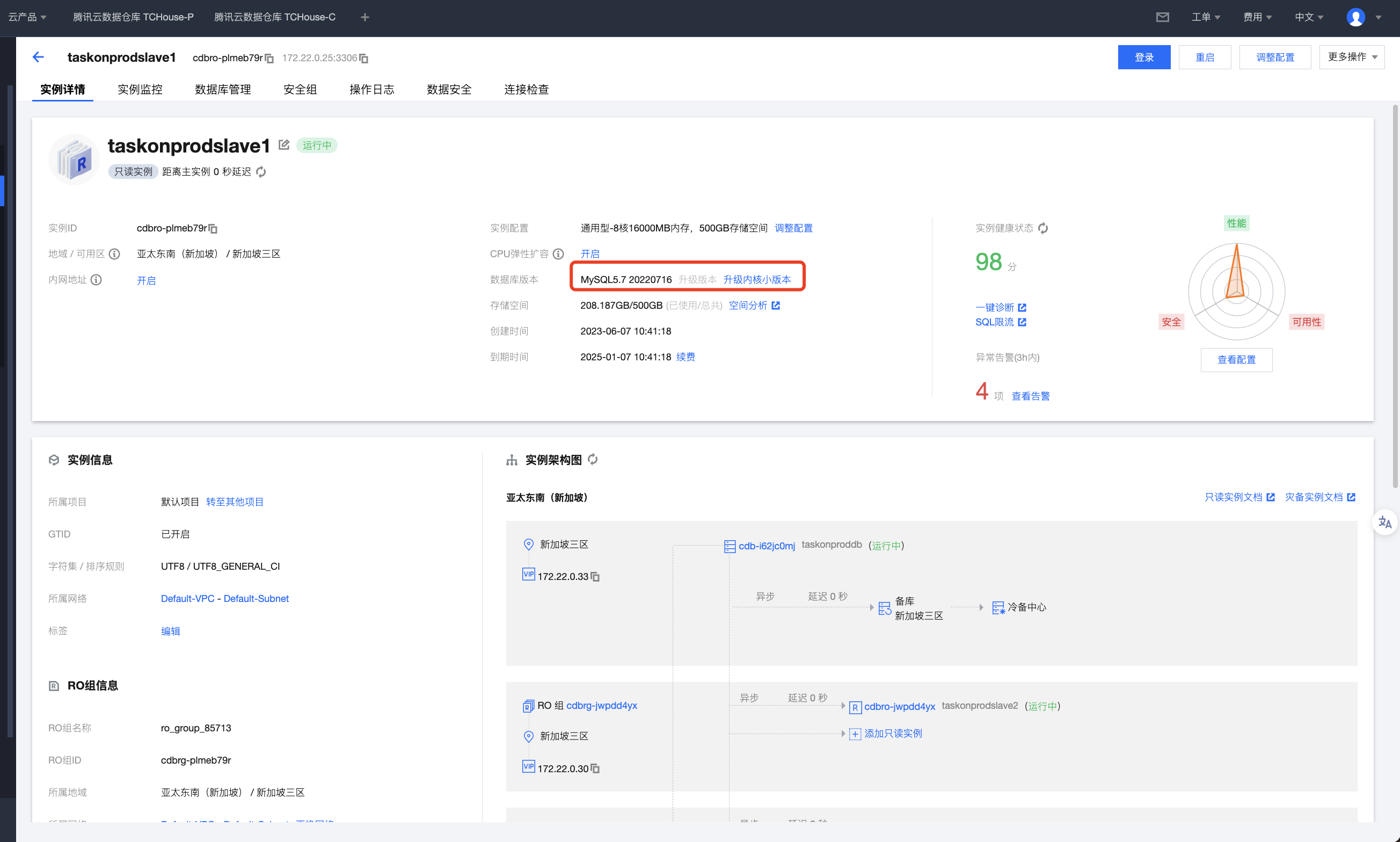Viewport: 1400px width, 842px height.
Task: Click the health radar chart
Action: pos(1236,291)
